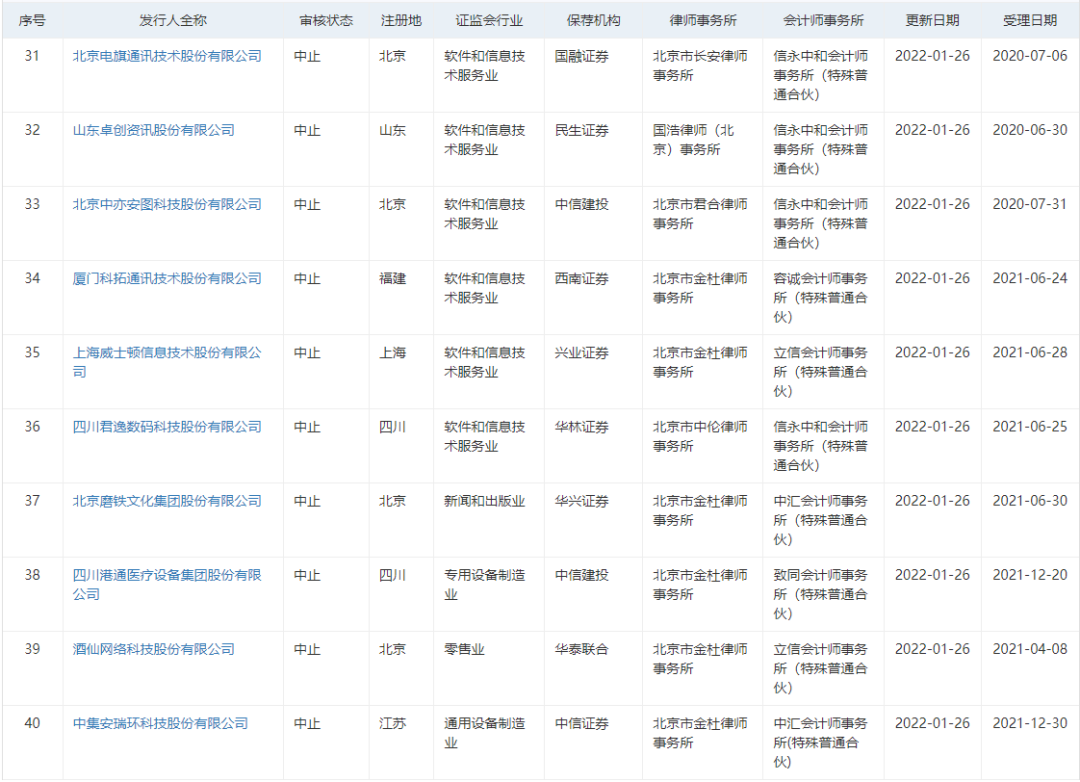Click law firm 国浩律师（北京）事务所
Viewport: 1080px width, 782px height.
click(x=694, y=140)
